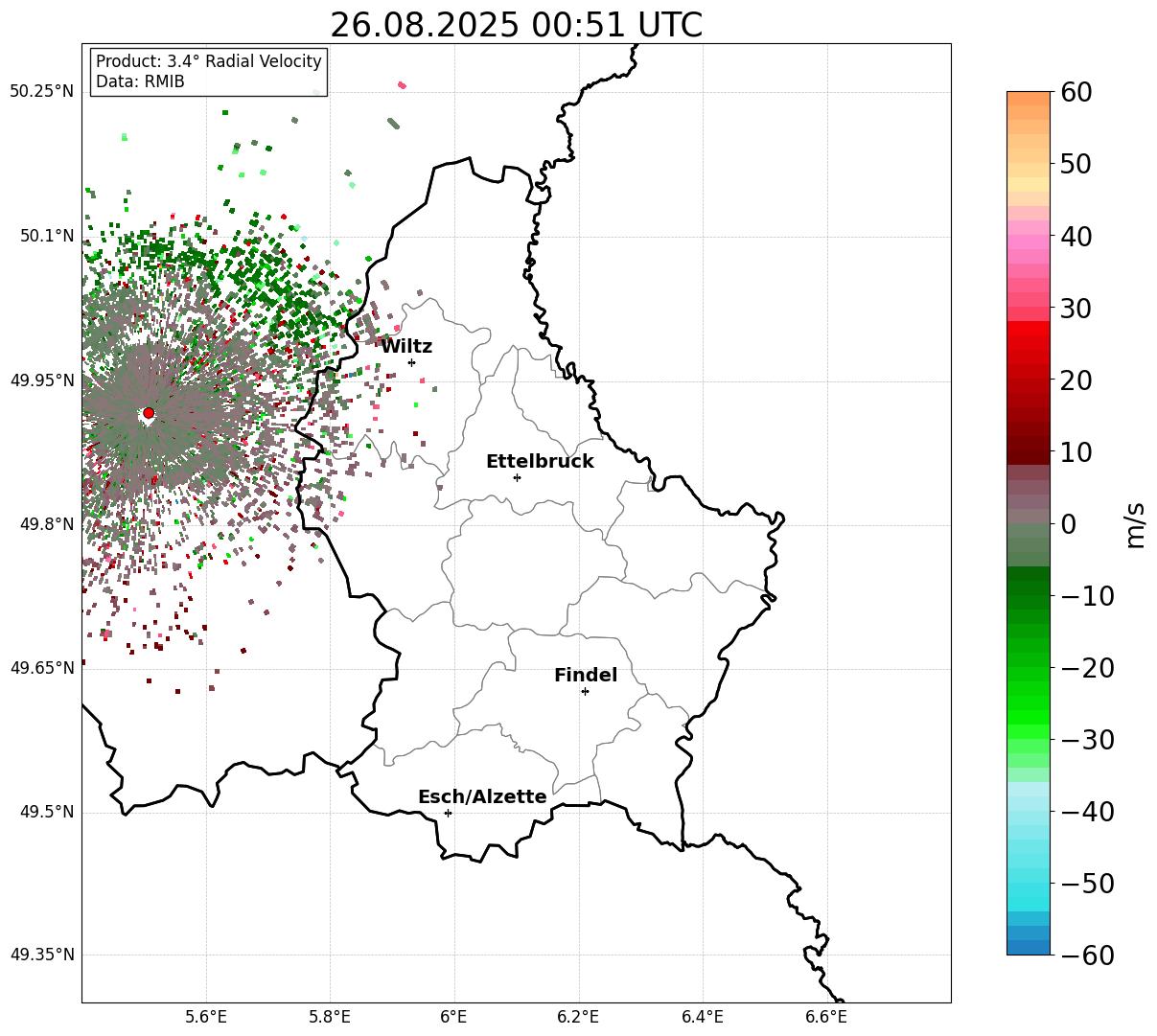Select the Wiltz city label
The image size is (1157, 1036).
(406, 346)
